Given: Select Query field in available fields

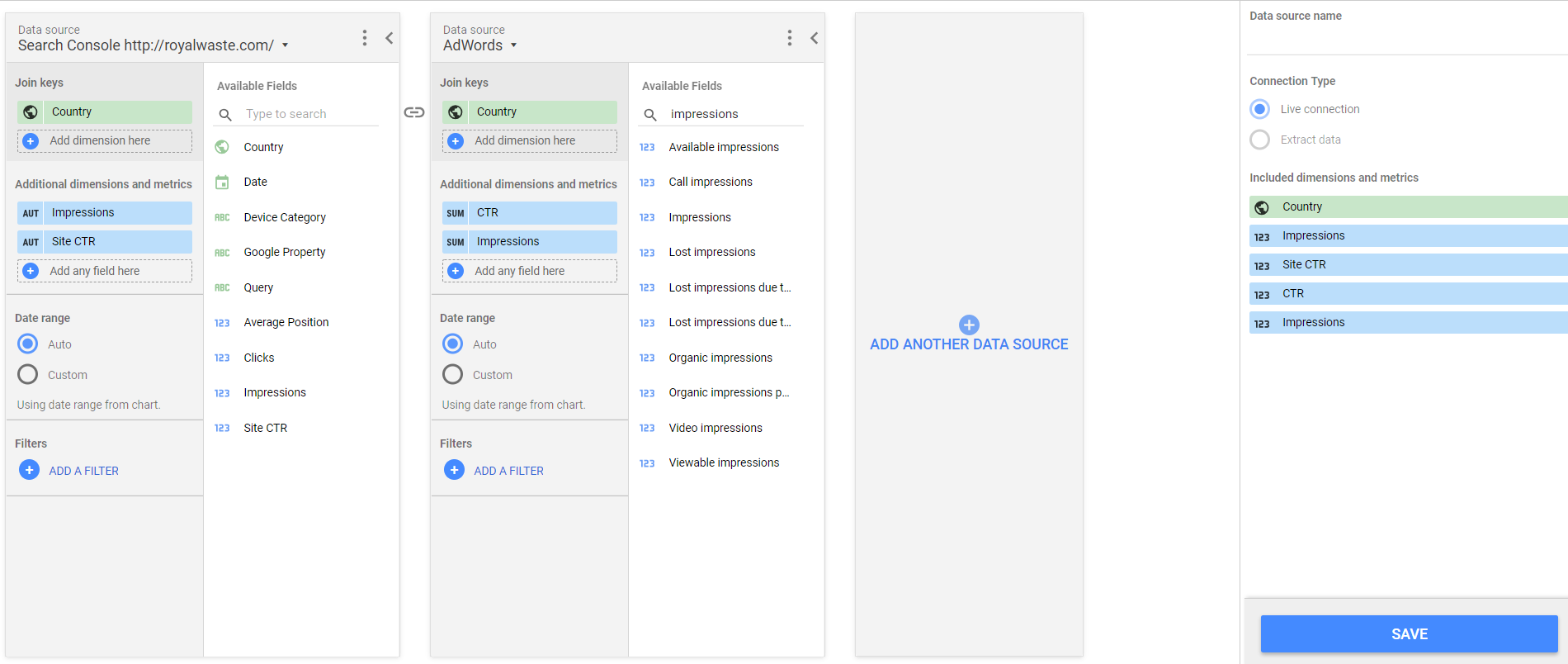Looking at the screenshot, I should pyautogui.click(x=258, y=287).
